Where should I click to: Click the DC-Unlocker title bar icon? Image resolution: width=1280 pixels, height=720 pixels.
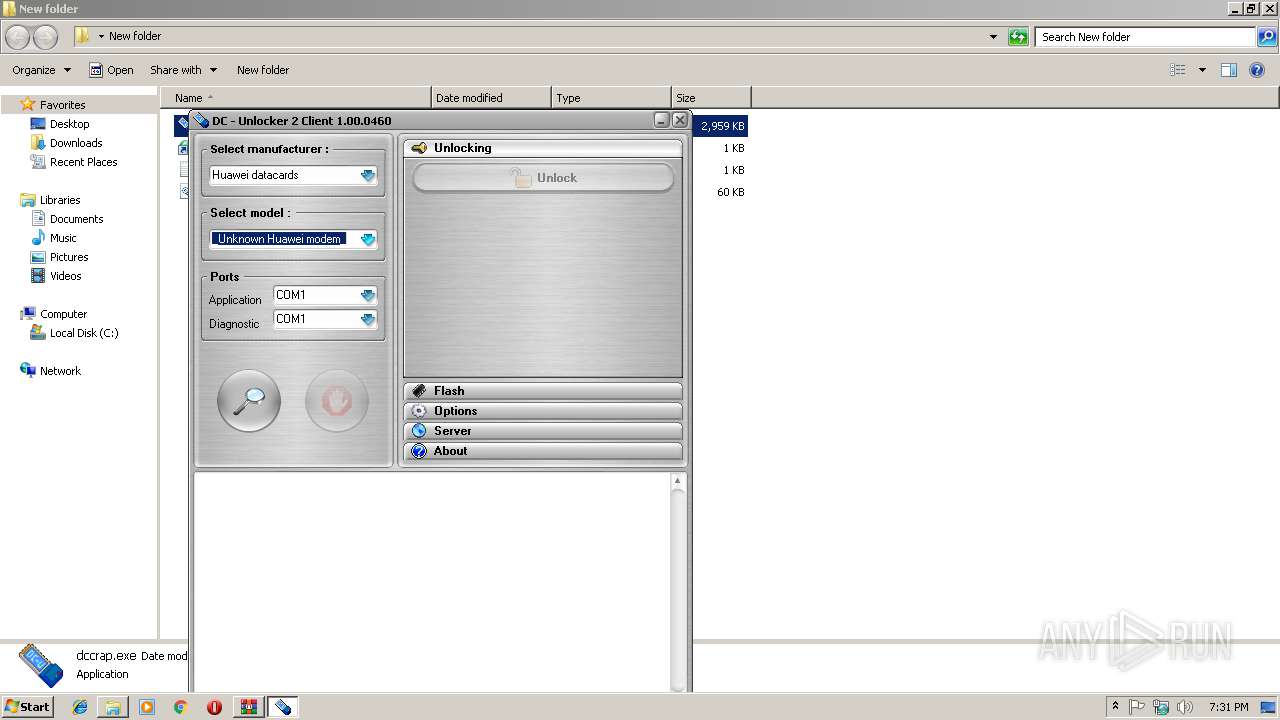(x=201, y=120)
